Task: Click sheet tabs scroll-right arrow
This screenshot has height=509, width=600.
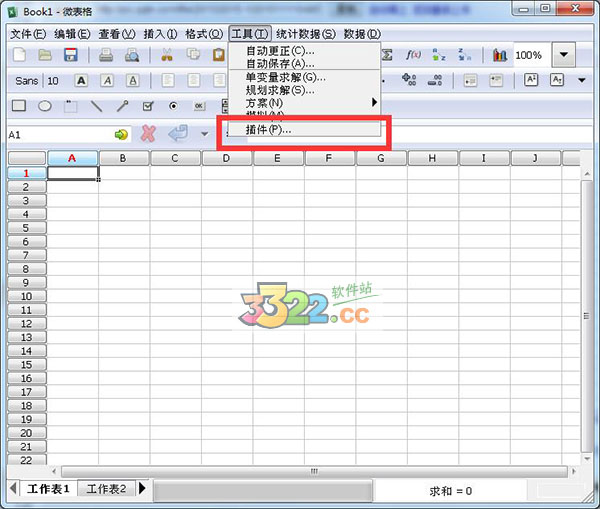Action: (142, 488)
